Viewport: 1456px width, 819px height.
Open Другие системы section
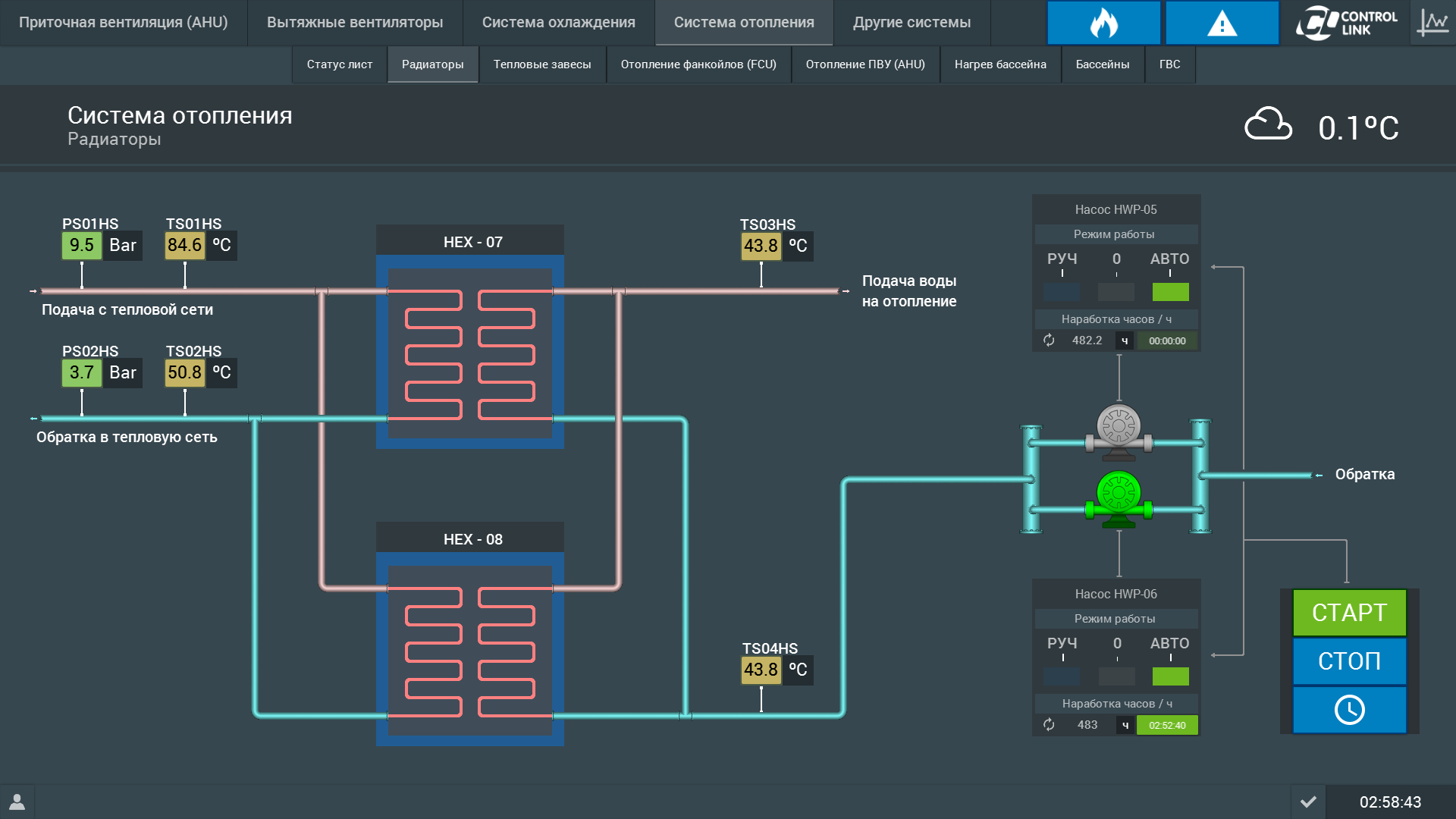pyautogui.click(x=912, y=23)
